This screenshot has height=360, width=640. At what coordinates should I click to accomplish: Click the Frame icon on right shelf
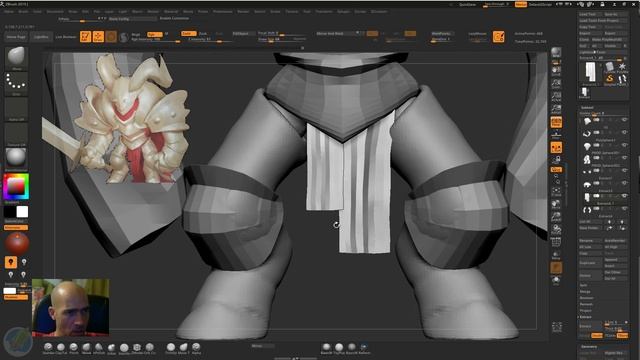(556, 192)
